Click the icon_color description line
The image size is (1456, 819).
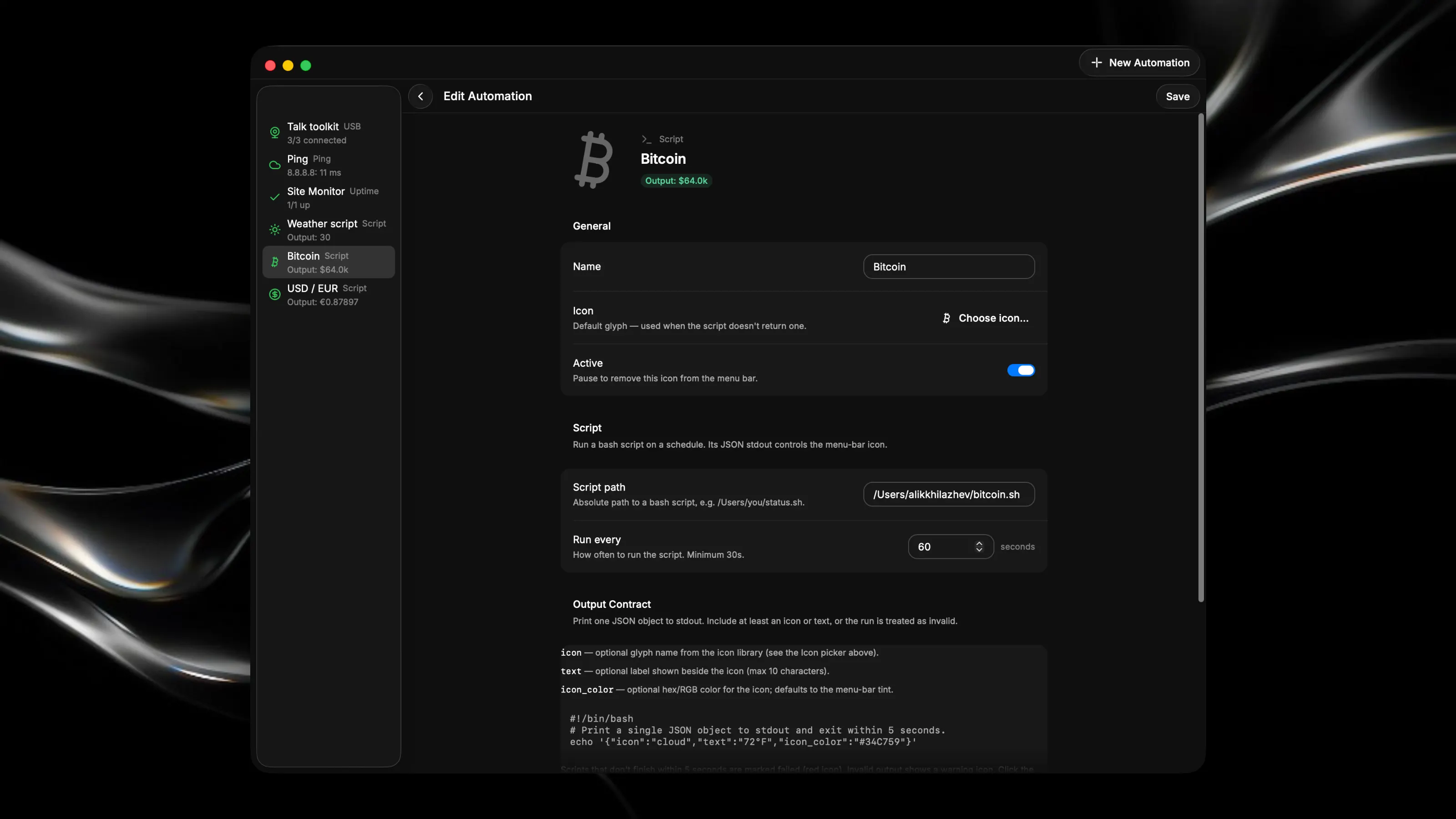727,690
